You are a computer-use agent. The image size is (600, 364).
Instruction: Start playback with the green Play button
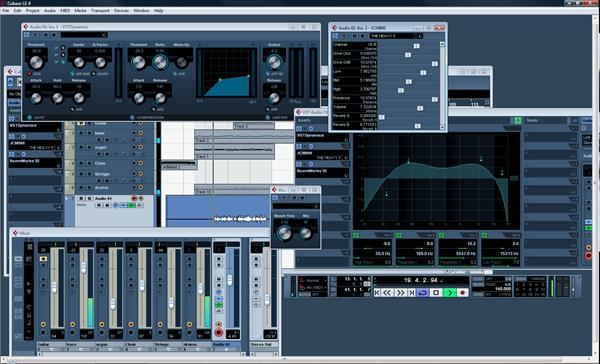pyautogui.click(x=449, y=293)
